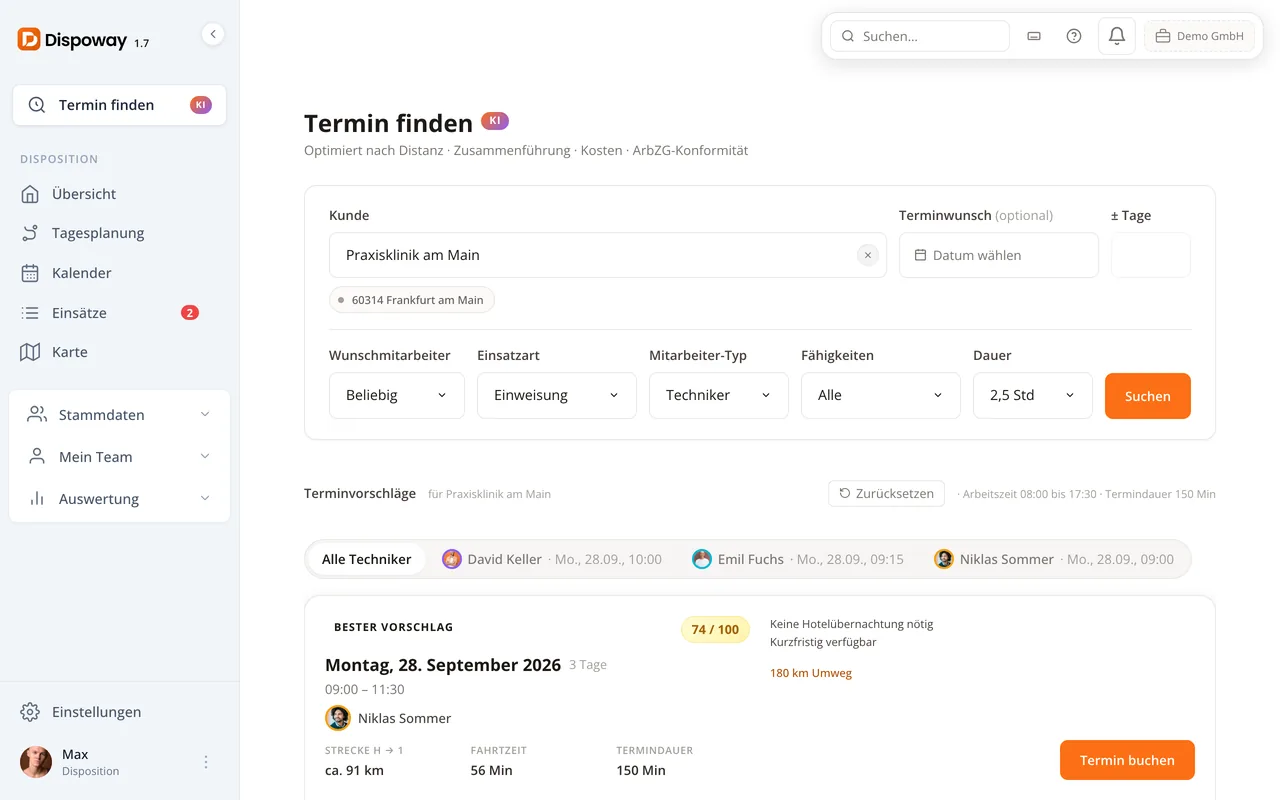1280x800 pixels.
Task: Clear the Praxisklinik am Main customer field
Action: click(868, 255)
